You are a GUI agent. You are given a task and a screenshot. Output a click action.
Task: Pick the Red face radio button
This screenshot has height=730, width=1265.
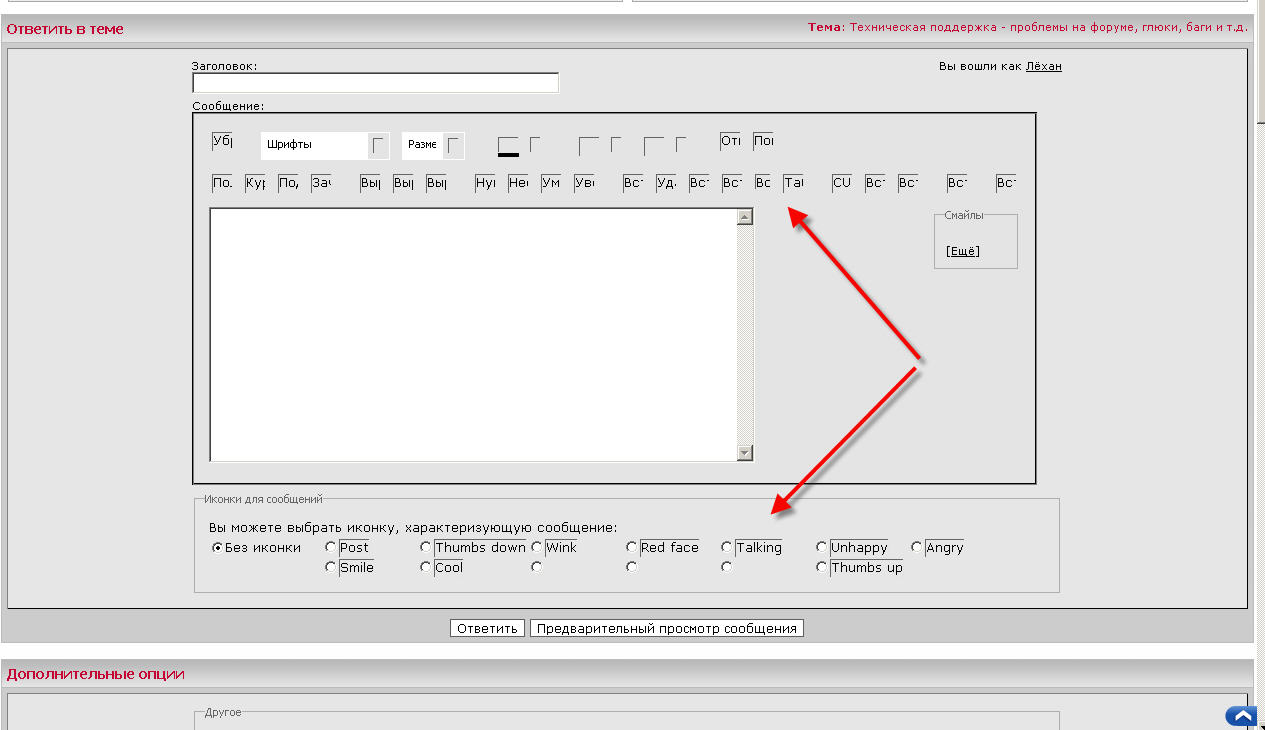coord(632,547)
